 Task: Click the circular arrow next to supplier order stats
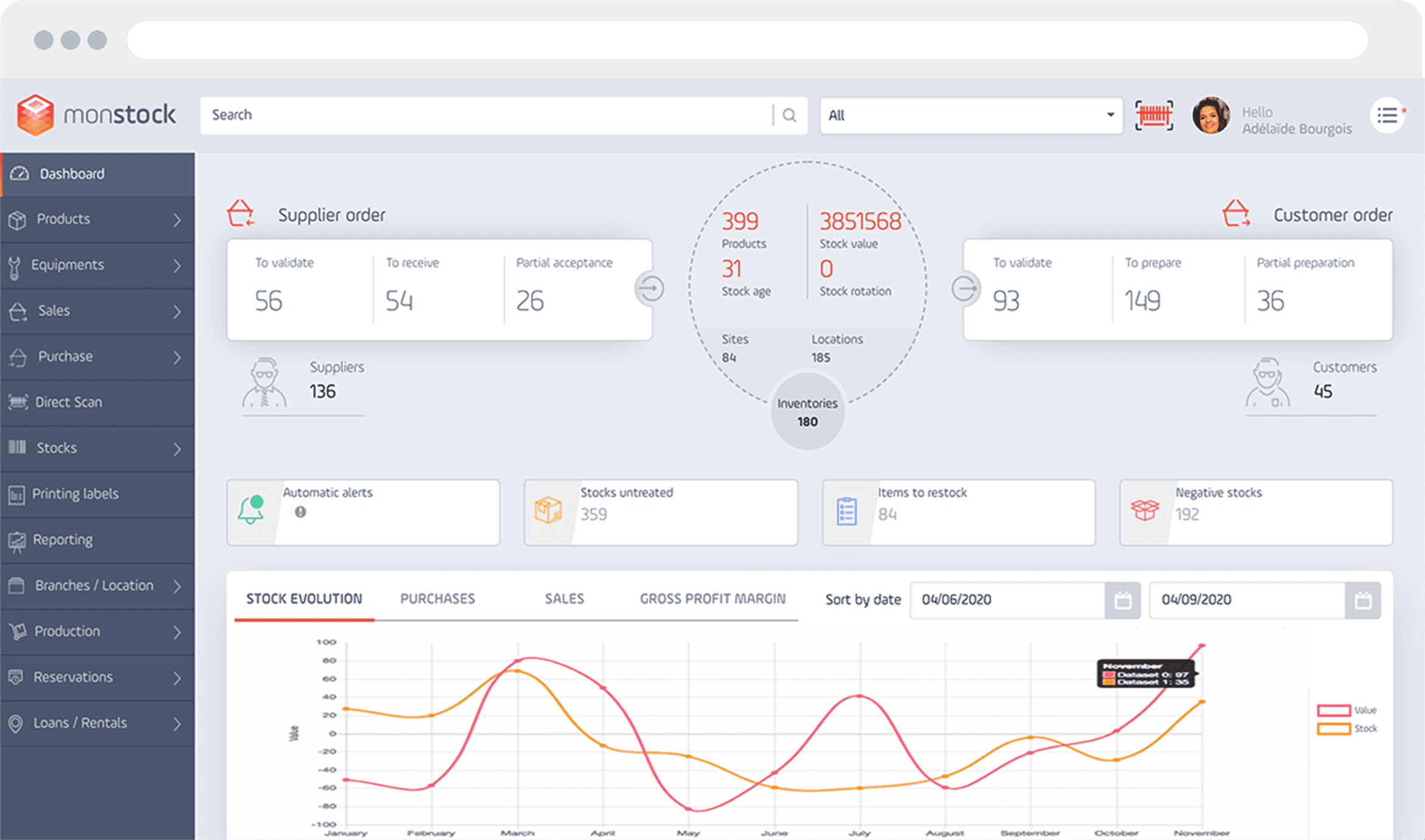650,289
